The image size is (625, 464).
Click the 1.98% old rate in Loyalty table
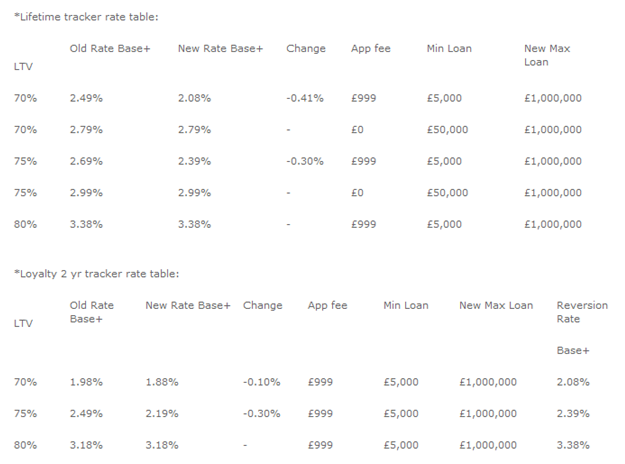[85, 382]
